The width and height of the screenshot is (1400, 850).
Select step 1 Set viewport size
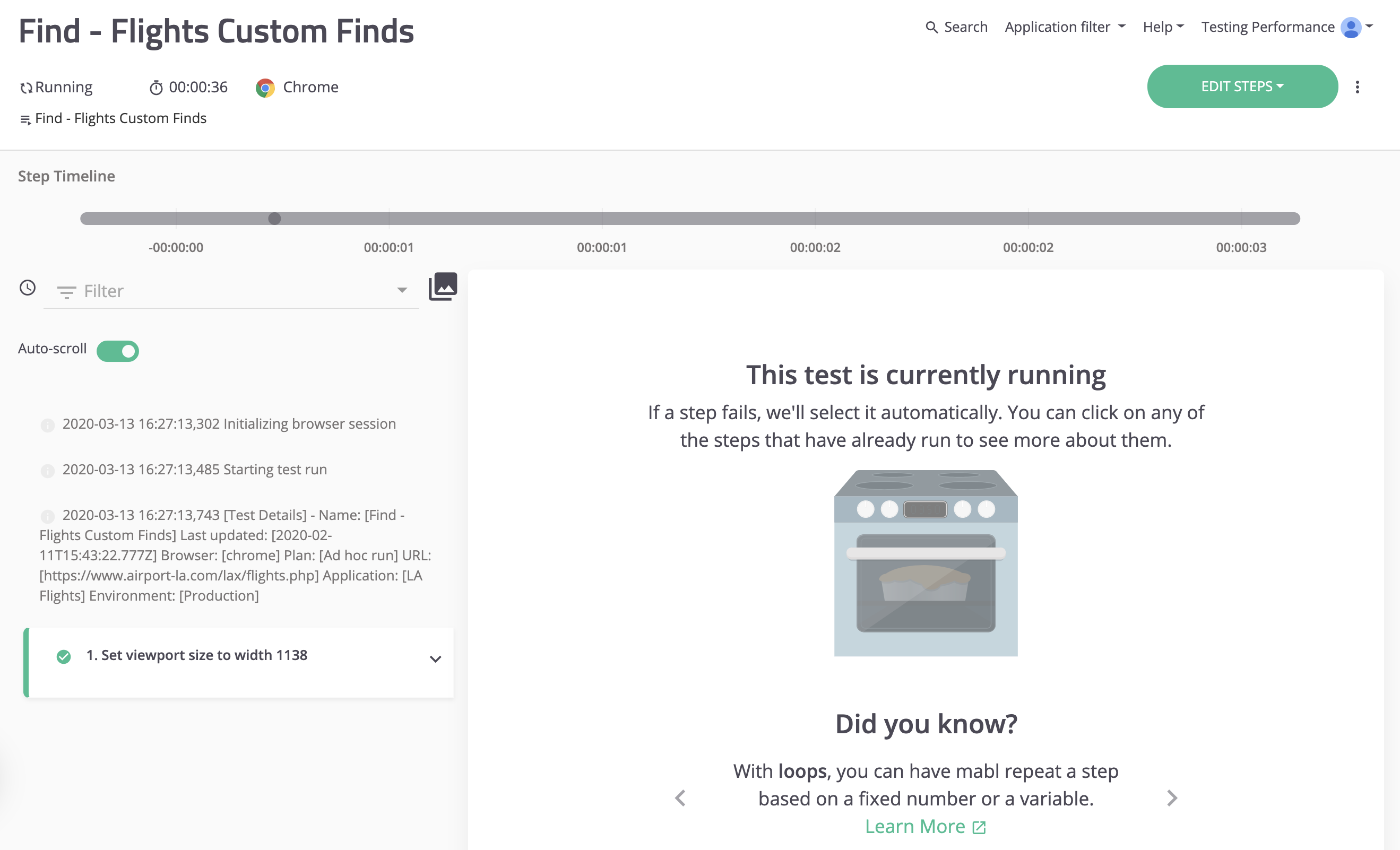[x=239, y=663]
